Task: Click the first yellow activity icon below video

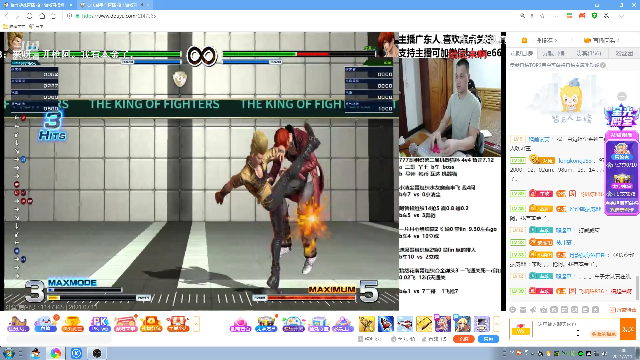Action: tap(18, 324)
